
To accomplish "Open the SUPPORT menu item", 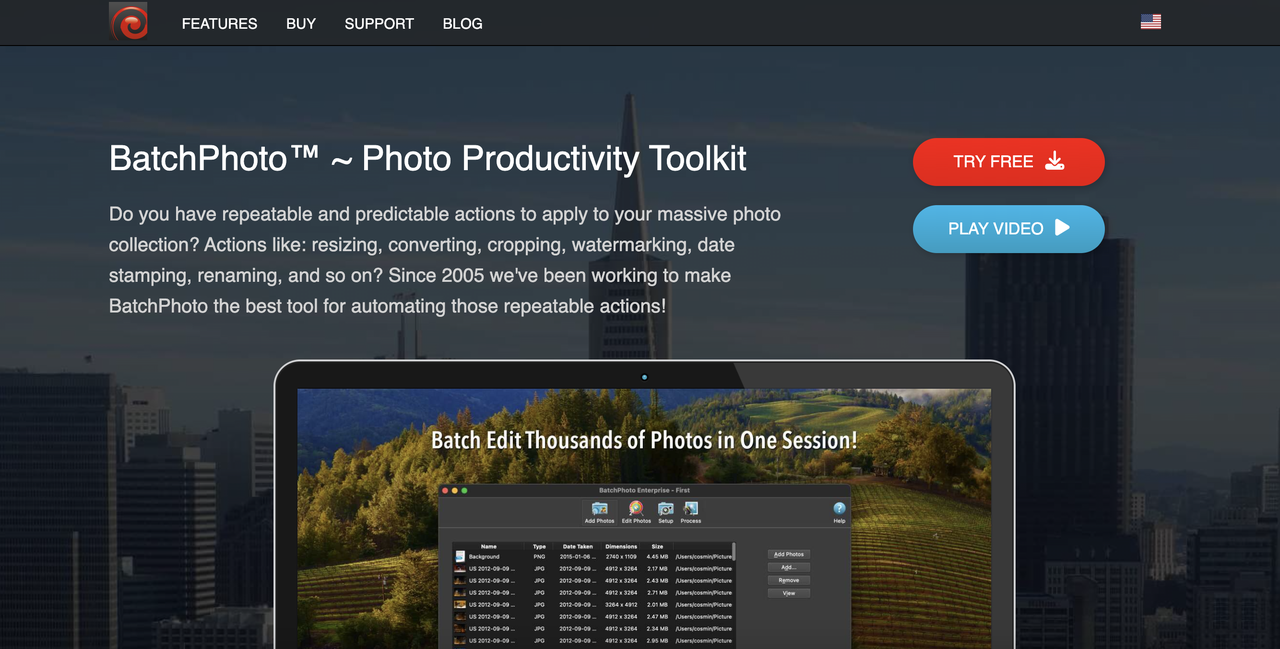I will point(379,23).
